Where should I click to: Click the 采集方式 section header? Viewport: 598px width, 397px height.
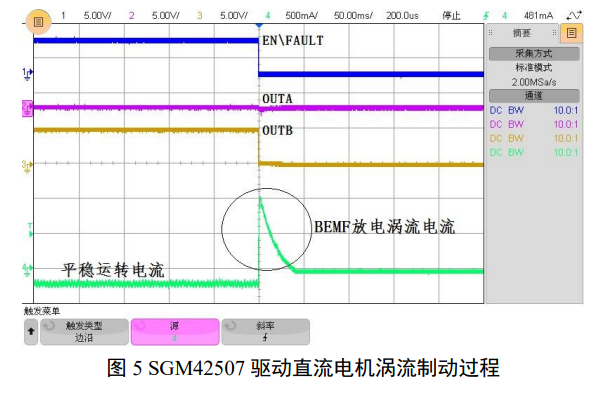[534, 54]
